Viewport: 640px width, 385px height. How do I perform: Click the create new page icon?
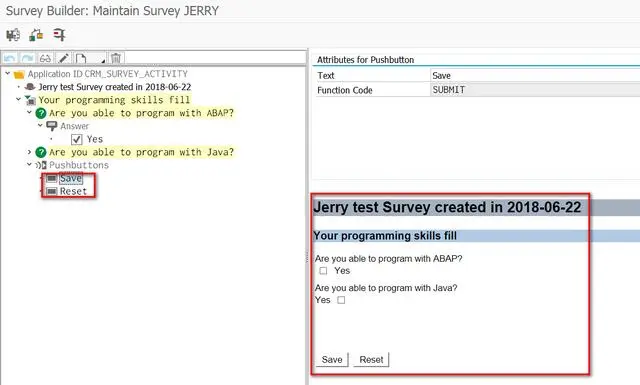pyautogui.click(x=81, y=58)
